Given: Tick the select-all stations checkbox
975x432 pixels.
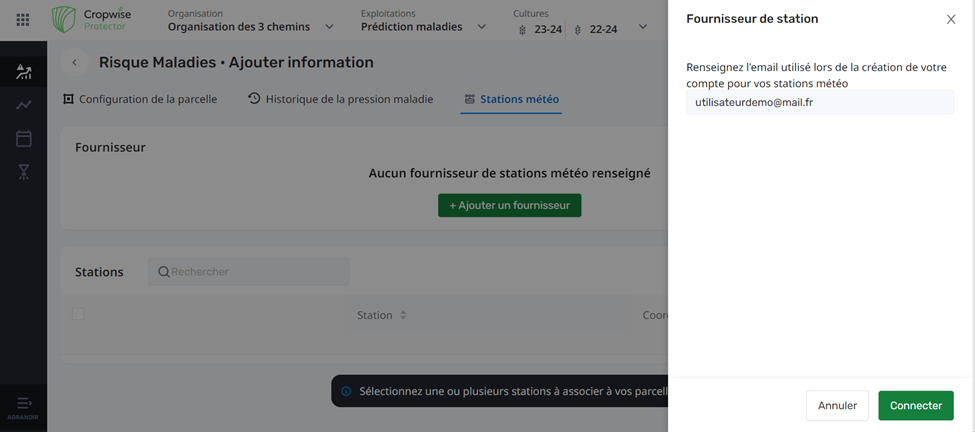Looking at the screenshot, I should (79, 314).
